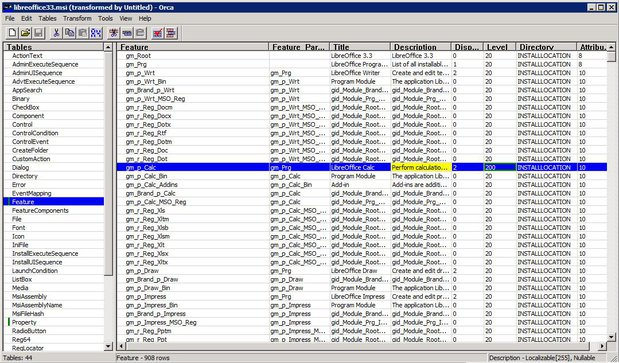Click the 'LibreOffice 3.3' title cell of gm_Root
Image resolution: width=619 pixels, height=363 pixels.
coord(360,56)
